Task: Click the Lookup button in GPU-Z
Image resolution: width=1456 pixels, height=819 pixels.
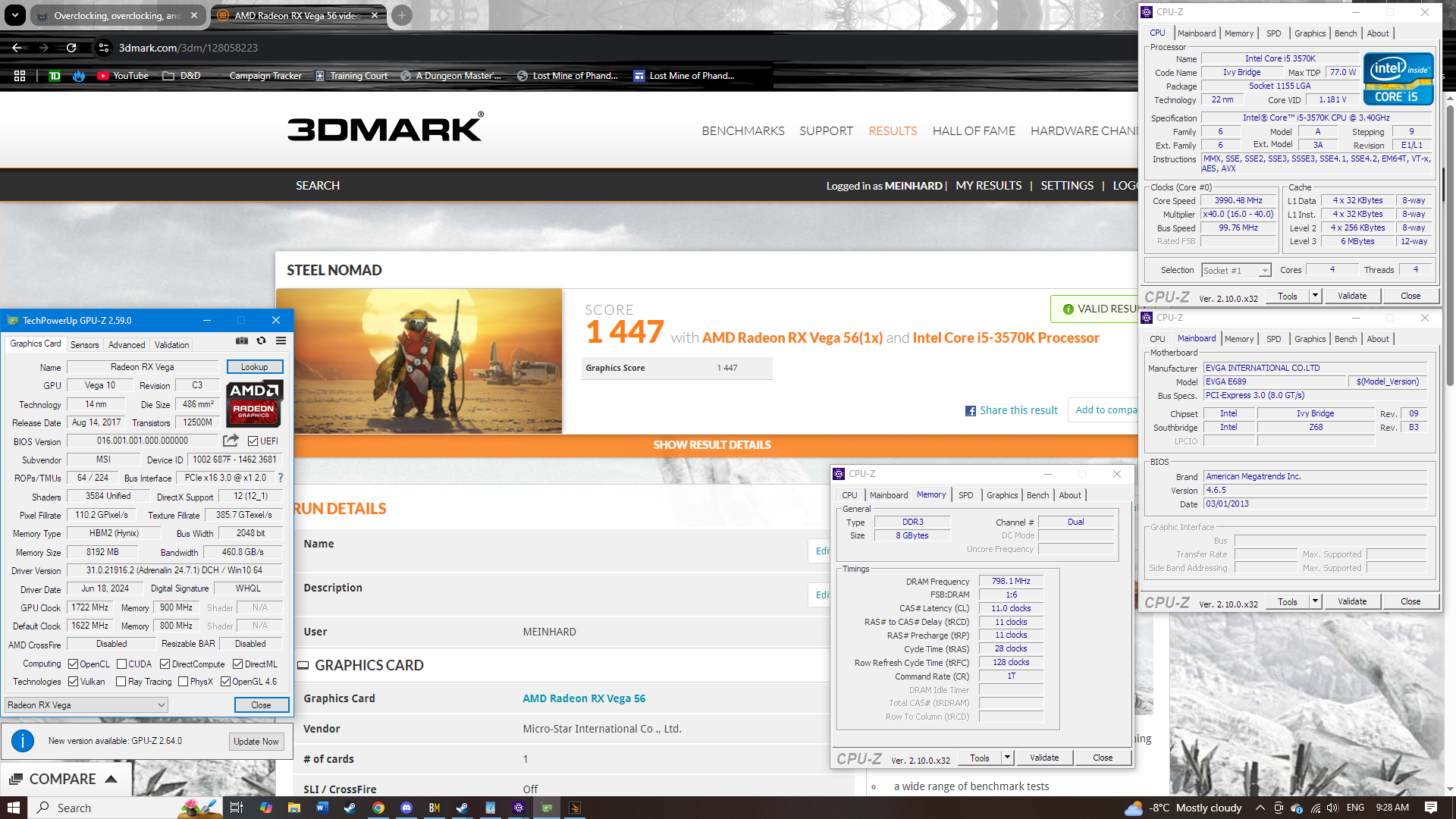Action: point(255,367)
